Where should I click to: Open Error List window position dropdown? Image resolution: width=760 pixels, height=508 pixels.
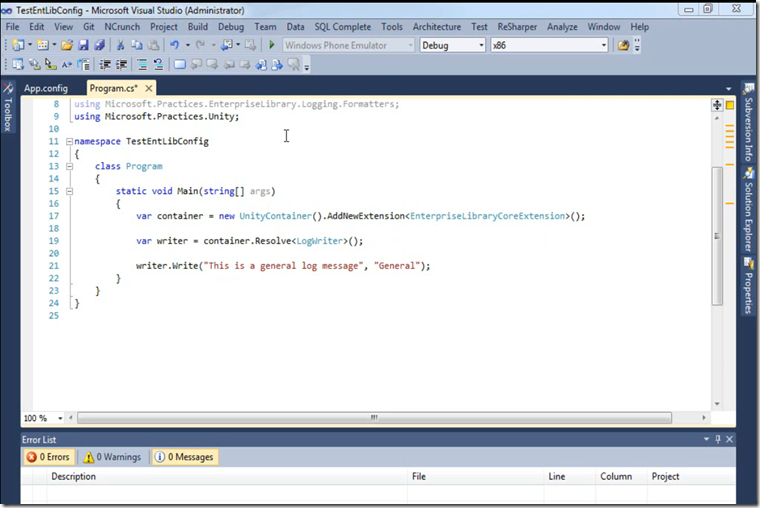pyautogui.click(x=706, y=439)
